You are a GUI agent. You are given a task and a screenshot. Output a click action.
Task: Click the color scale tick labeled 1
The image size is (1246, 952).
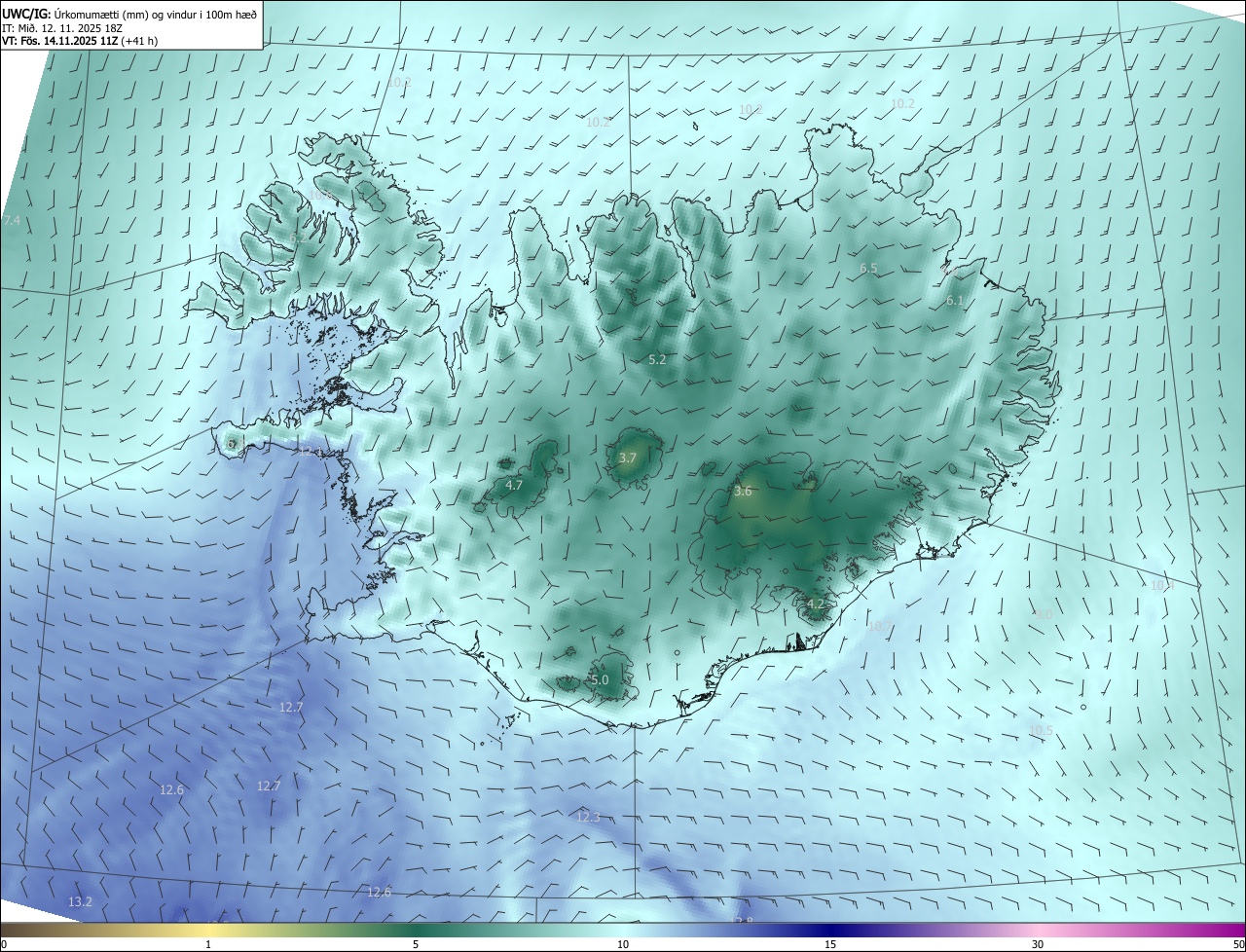click(208, 944)
